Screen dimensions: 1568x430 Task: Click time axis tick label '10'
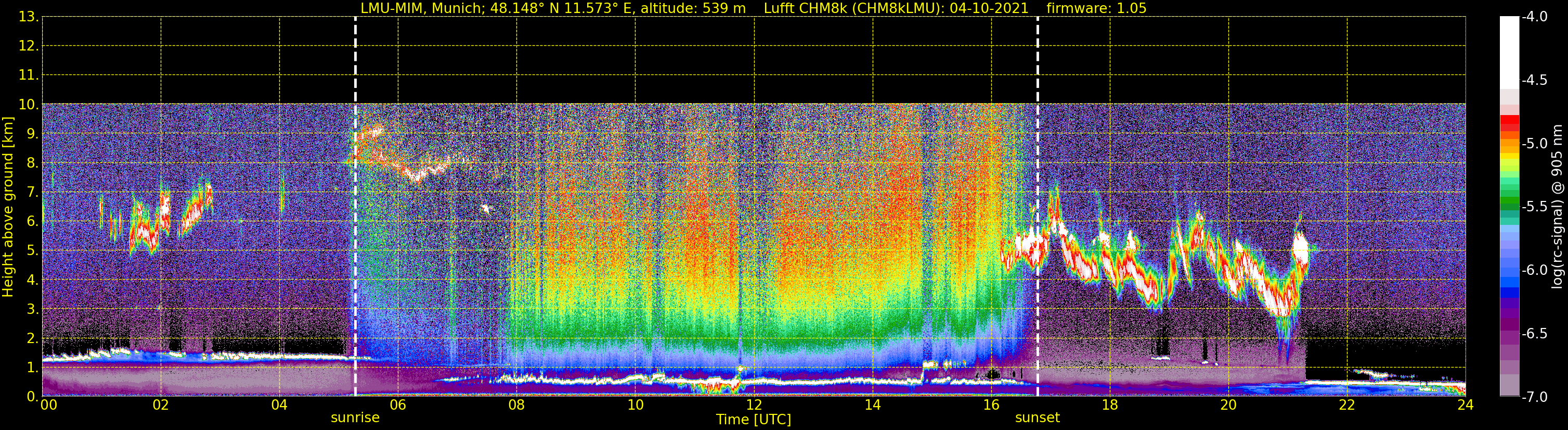(x=636, y=405)
